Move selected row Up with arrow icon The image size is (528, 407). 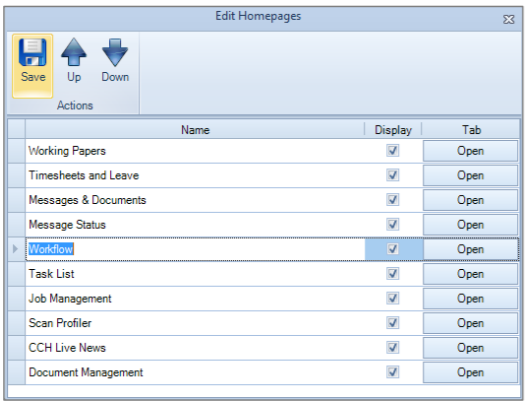(x=74, y=52)
